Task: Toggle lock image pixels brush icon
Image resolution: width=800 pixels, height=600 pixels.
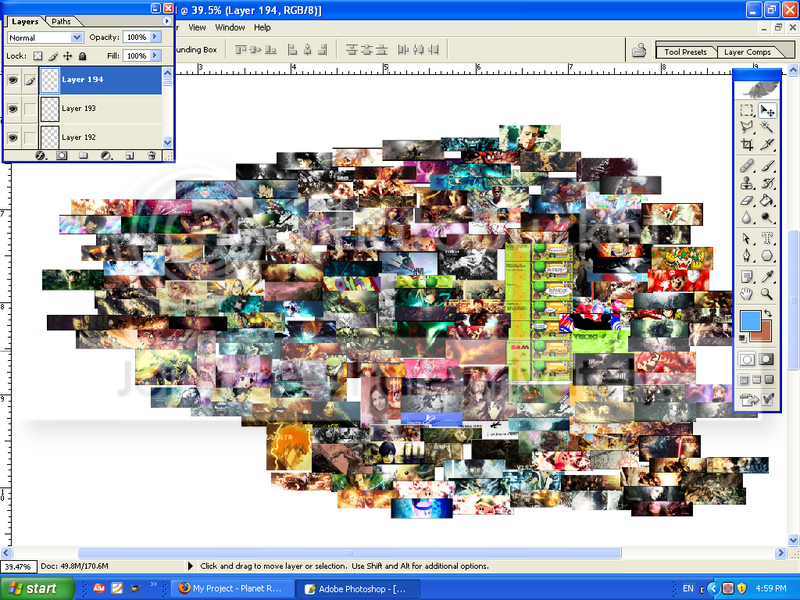Action: coord(53,56)
